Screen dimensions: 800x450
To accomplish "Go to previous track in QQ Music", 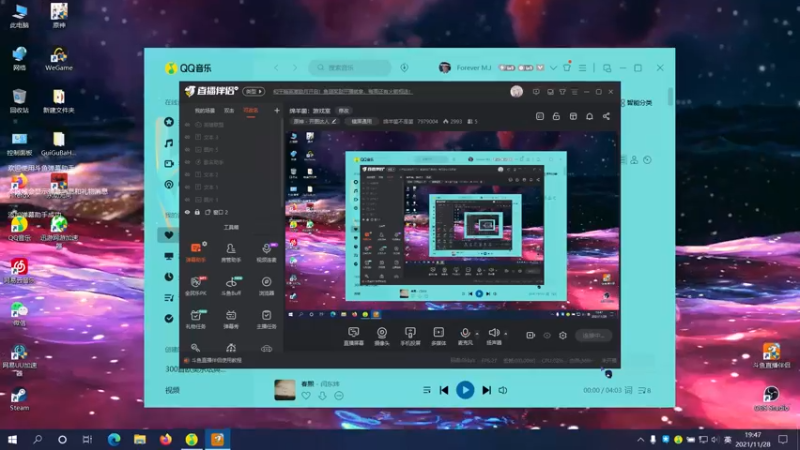I will 444,390.
